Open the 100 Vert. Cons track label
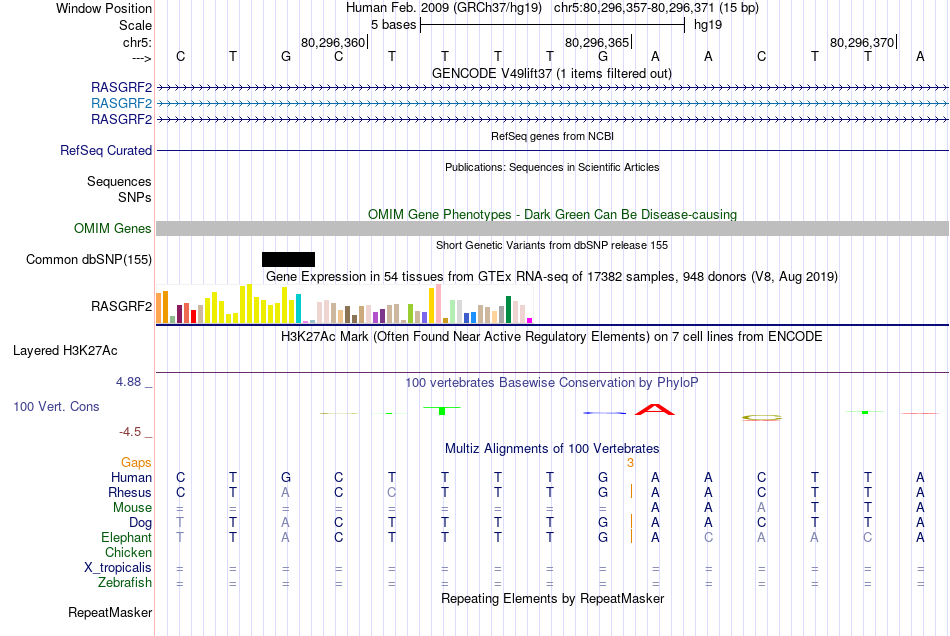The height and width of the screenshot is (636, 950). pos(56,406)
